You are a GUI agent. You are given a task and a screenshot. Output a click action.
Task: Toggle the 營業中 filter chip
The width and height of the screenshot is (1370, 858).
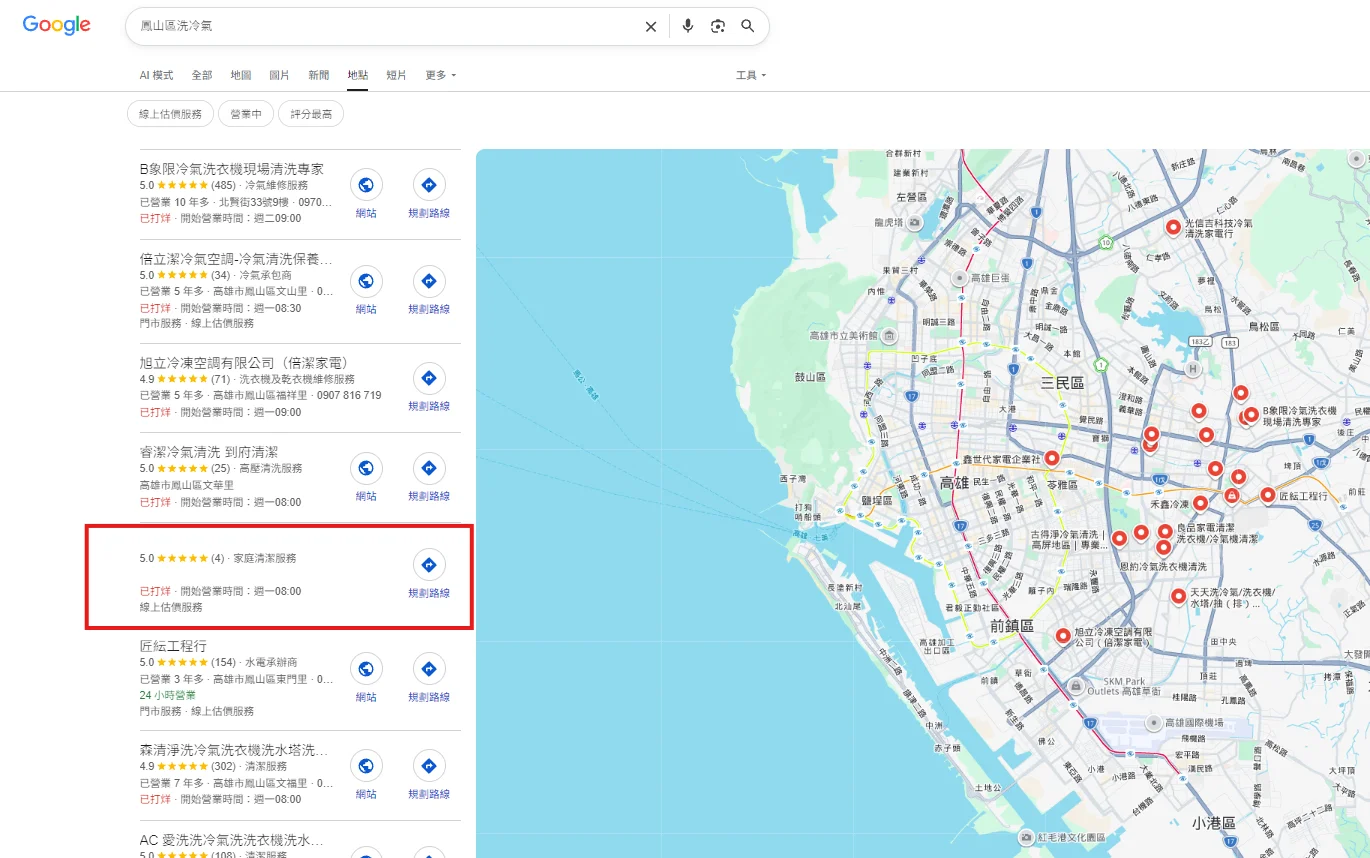[x=246, y=114]
